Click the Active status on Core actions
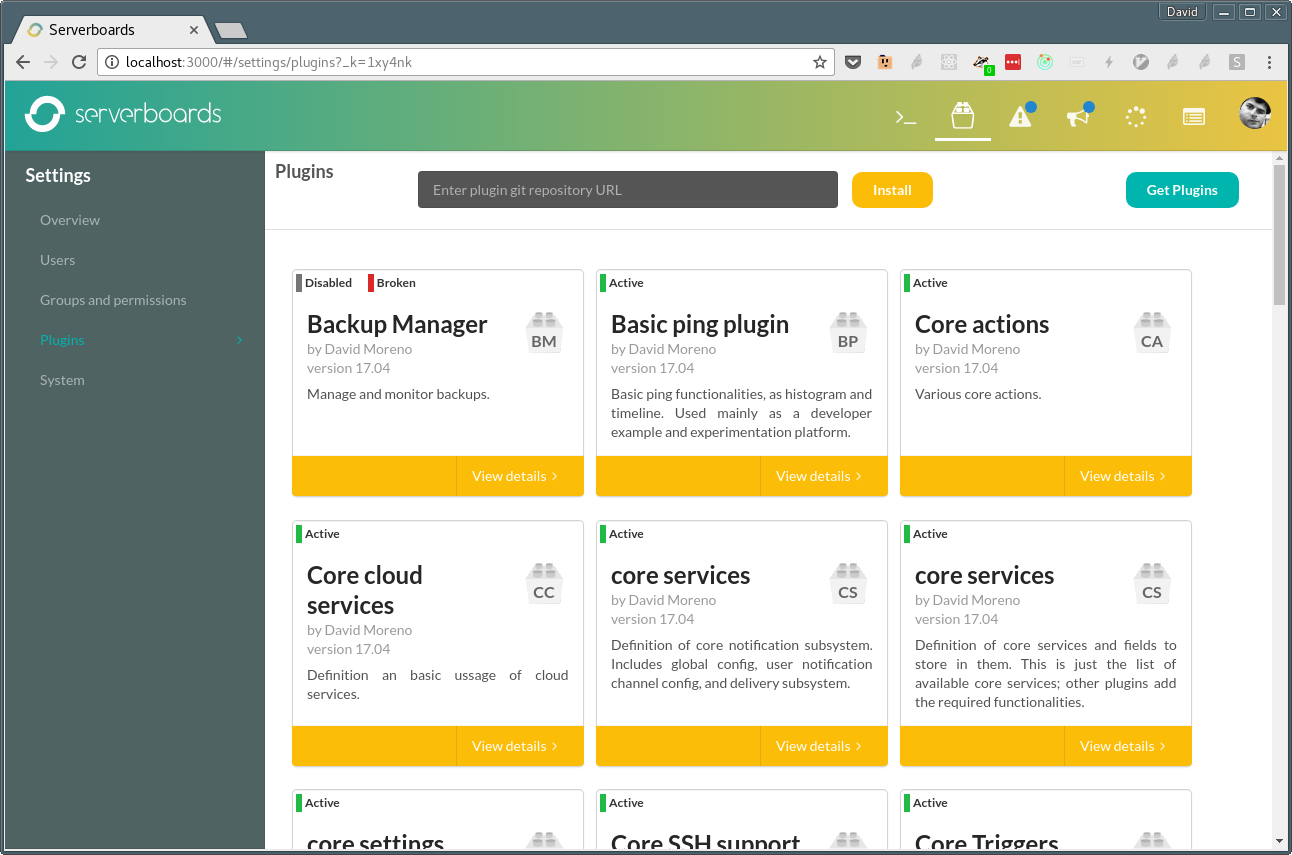Screen dimensions: 1292x855 tap(926, 283)
